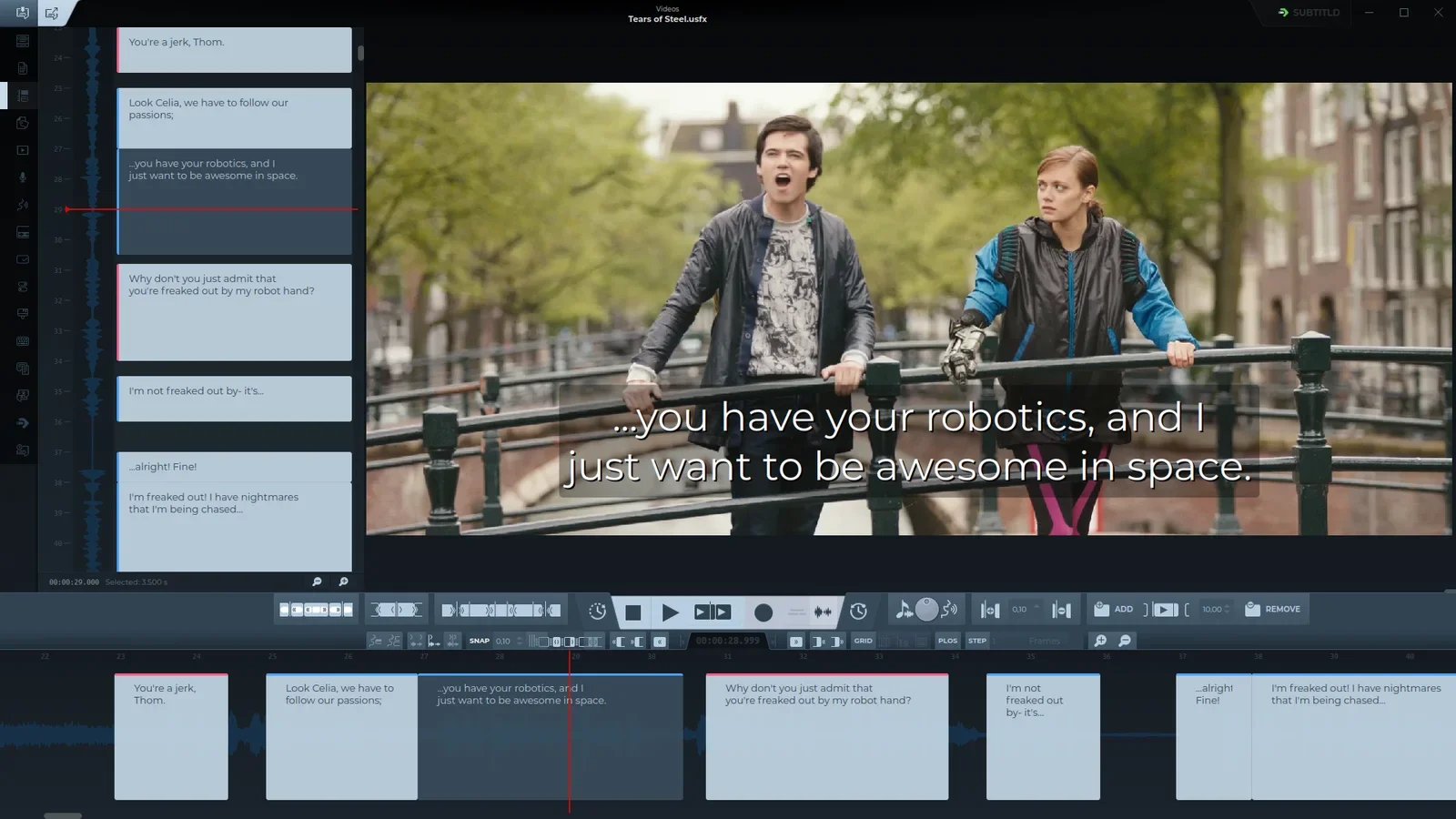
Task: Click the SUBTITLD logo button
Action: 1309,13
